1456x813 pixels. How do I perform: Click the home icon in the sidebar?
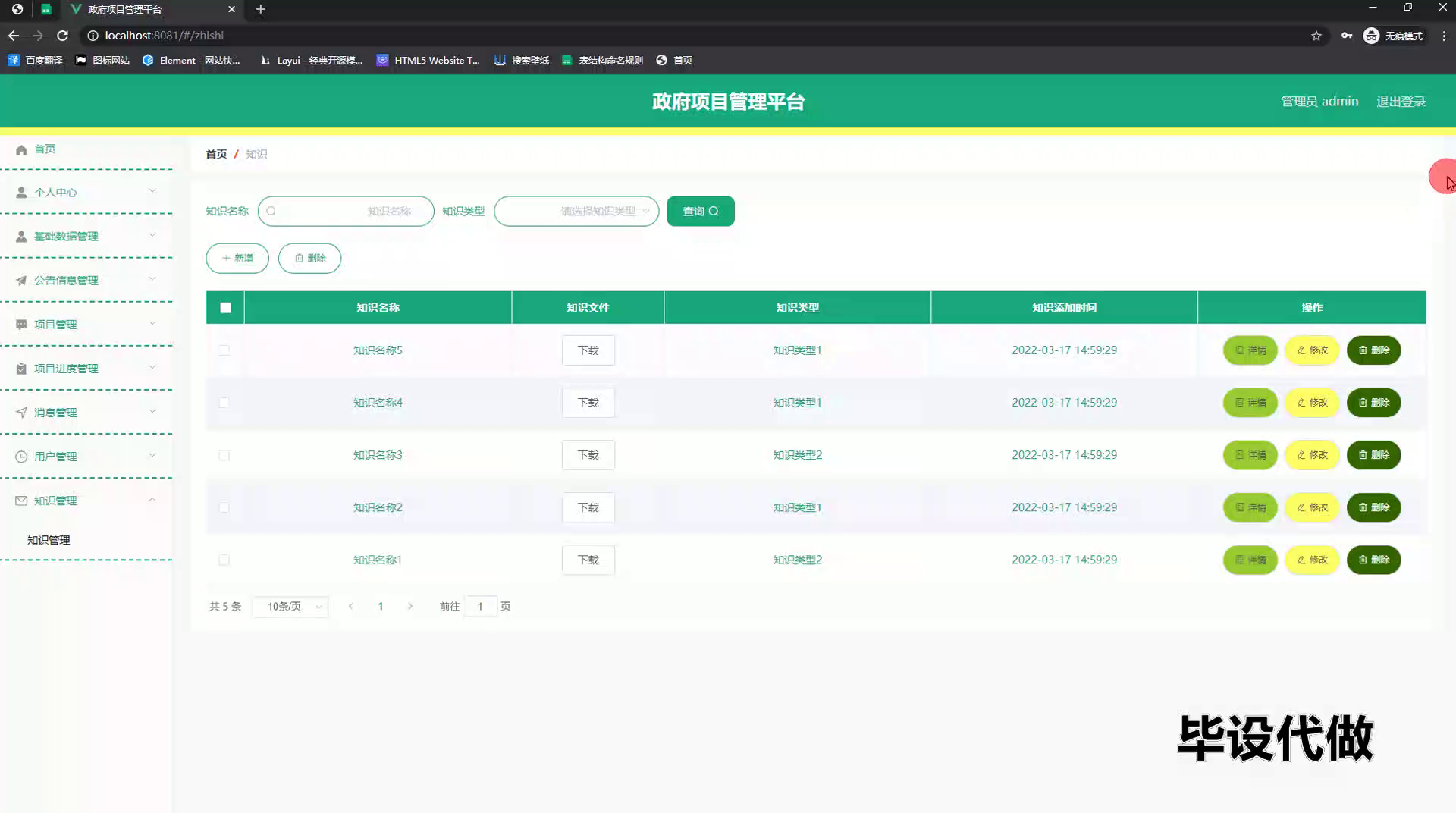pyautogui.click(x=21, y=149)
